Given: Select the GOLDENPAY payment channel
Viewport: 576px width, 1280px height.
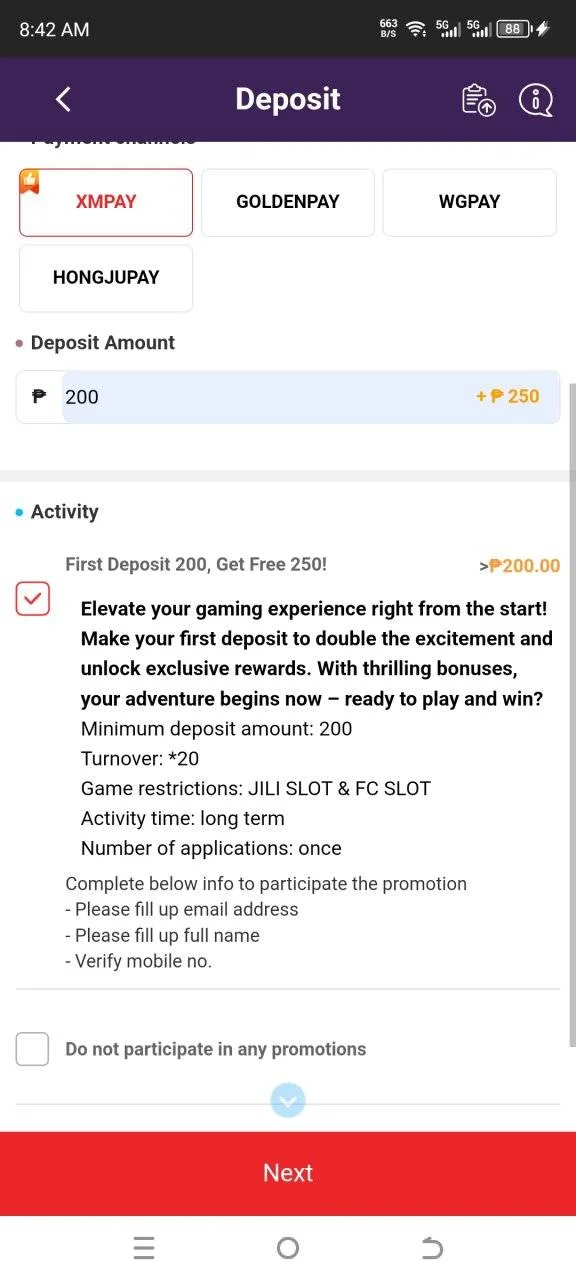Looking at the screenshot, I should point(288,202).
